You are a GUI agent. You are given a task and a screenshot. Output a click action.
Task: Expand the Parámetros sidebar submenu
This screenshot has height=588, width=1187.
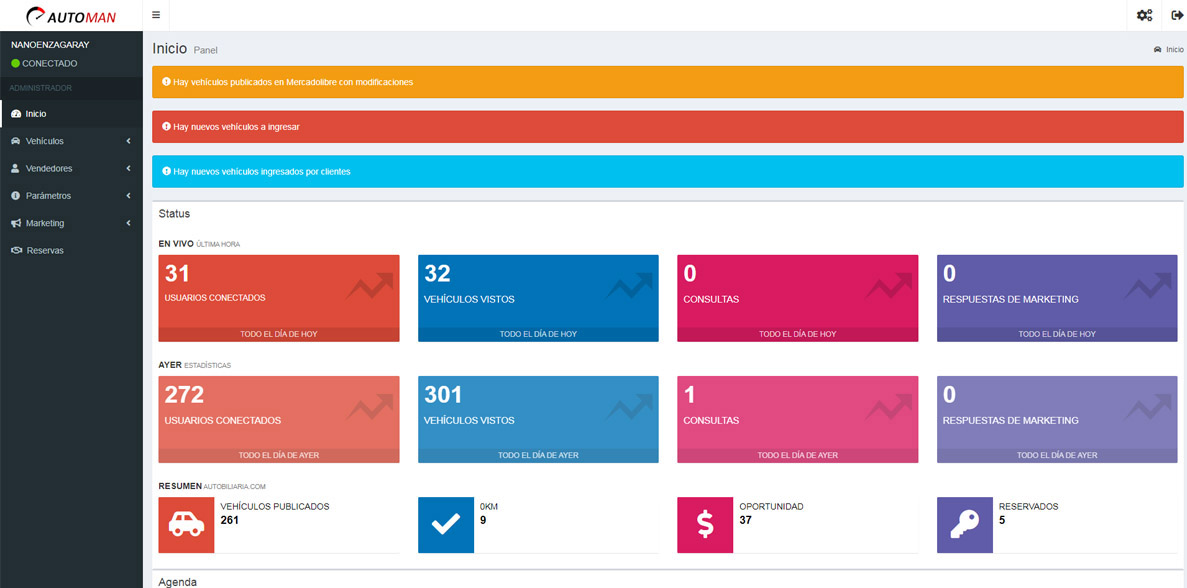click(70, 195)
